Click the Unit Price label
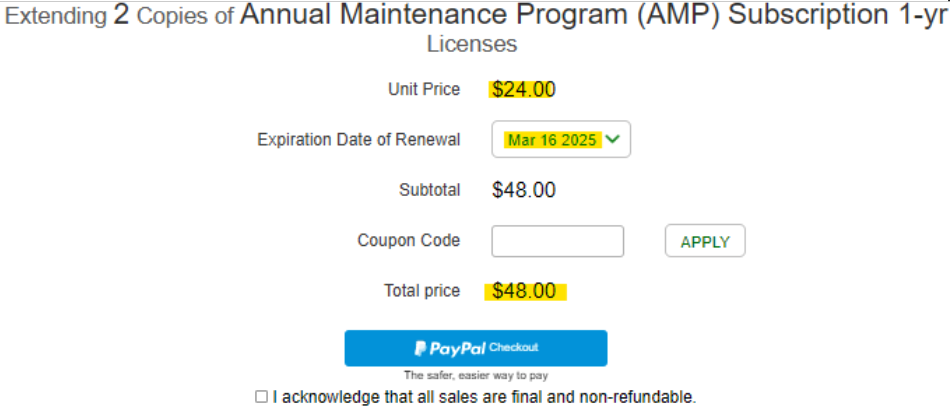The image size is (950, 416). point(424,89)
